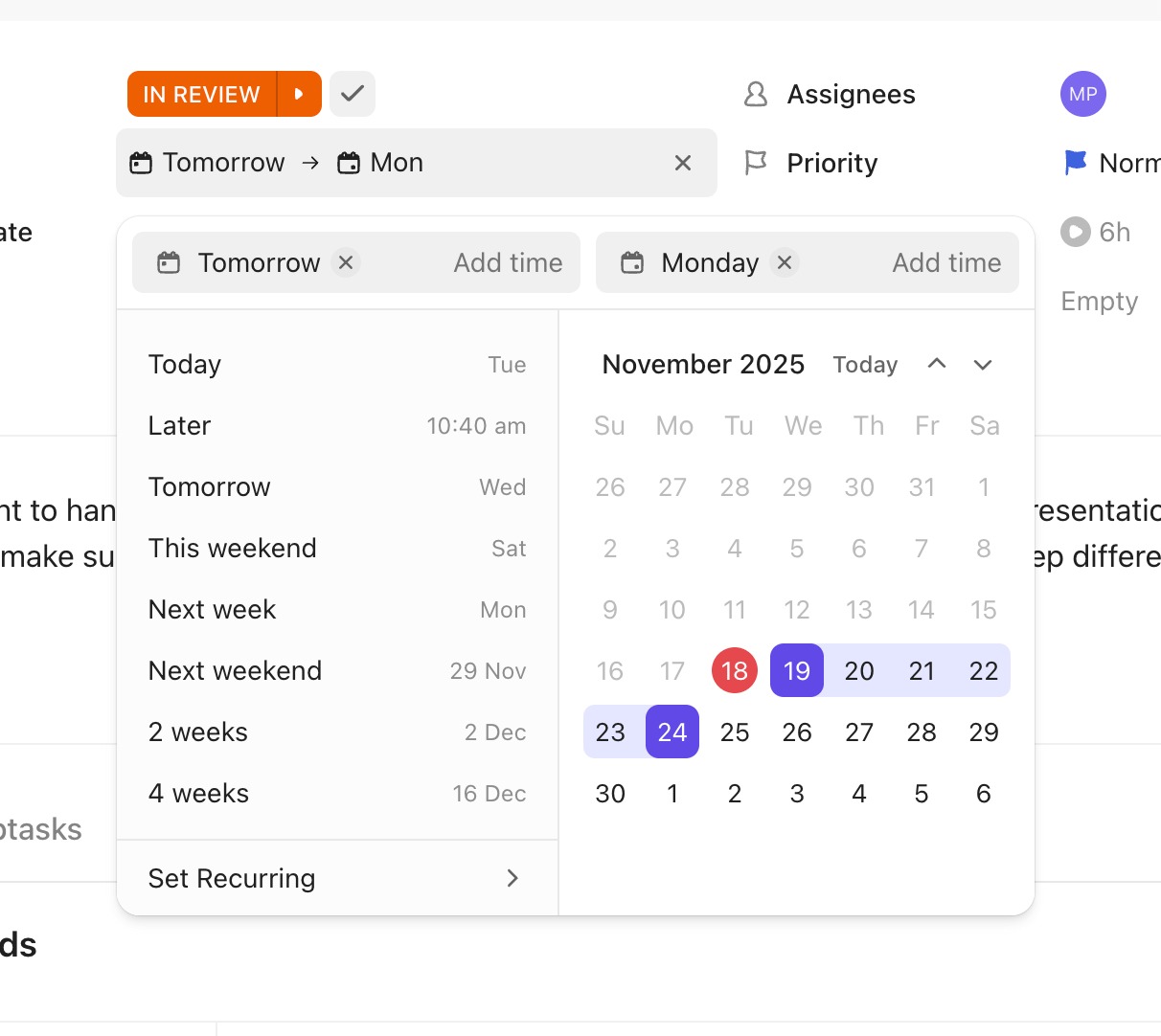Pick the red highlighted date 18
The width and height of the screenshot is (1161, 1036).
point(735,670)
